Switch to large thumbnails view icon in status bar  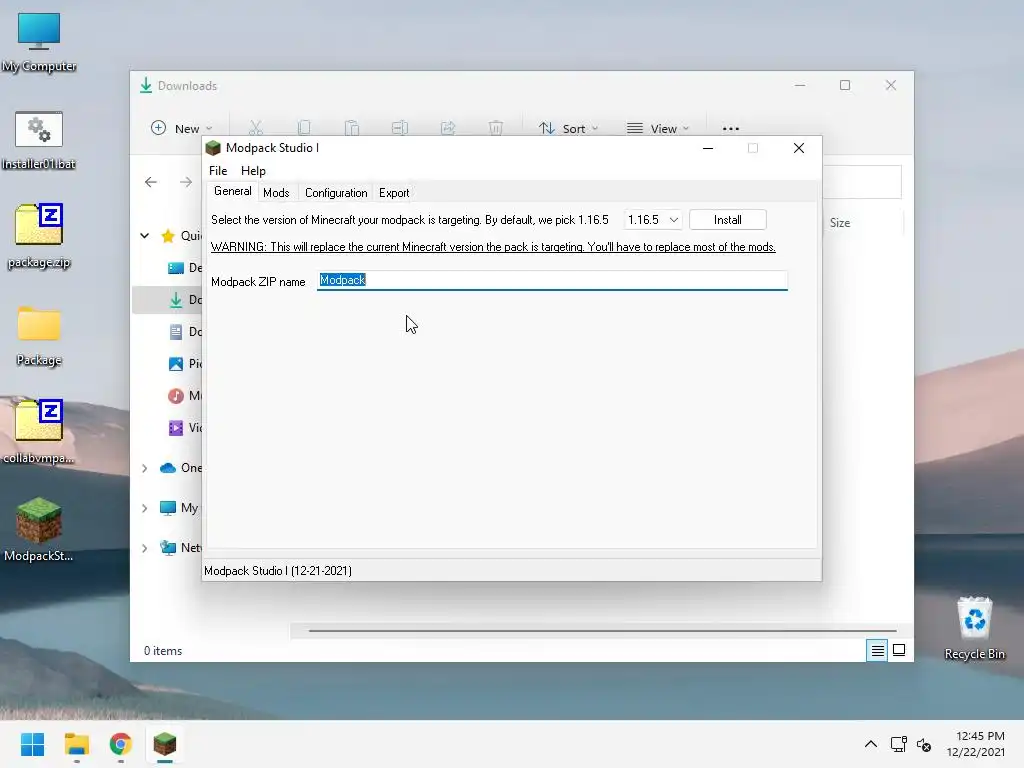(899, 650)
